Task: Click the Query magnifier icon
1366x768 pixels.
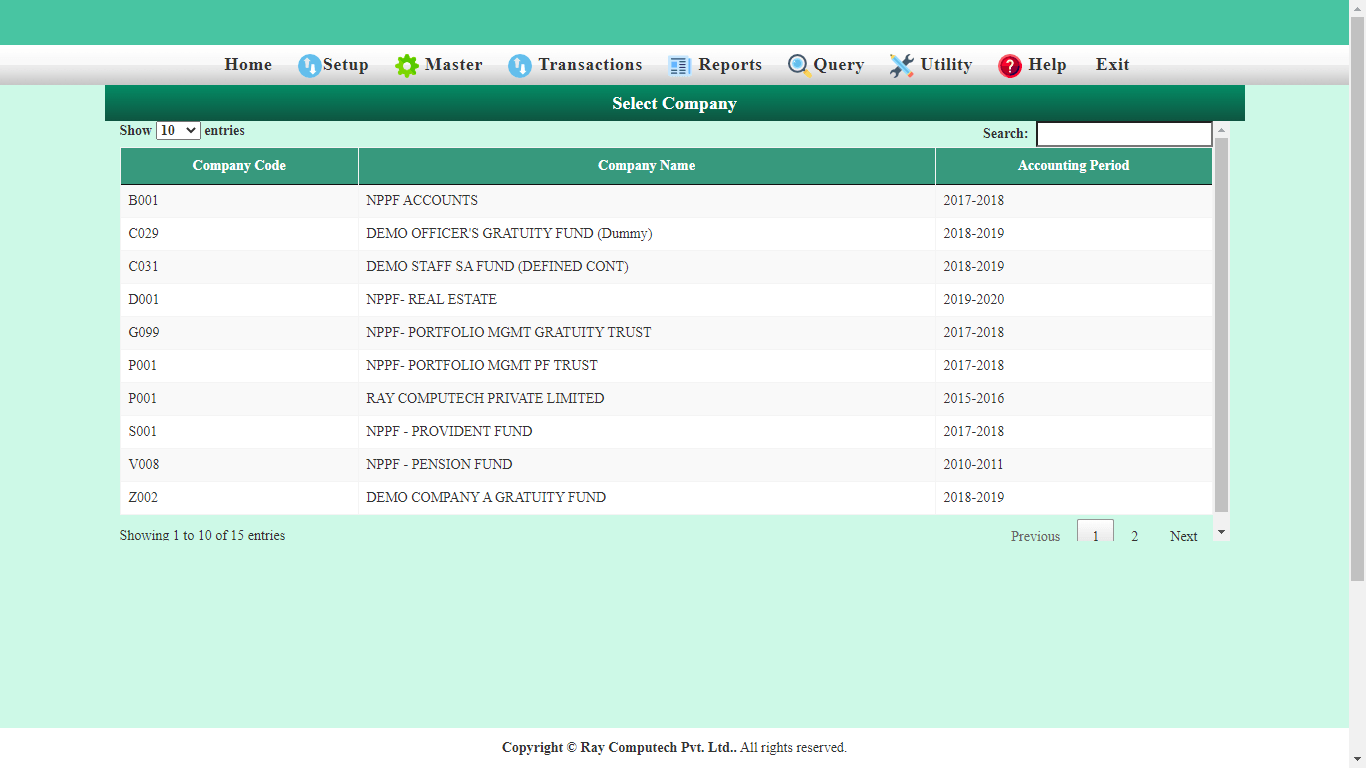Action: [798, 65]
